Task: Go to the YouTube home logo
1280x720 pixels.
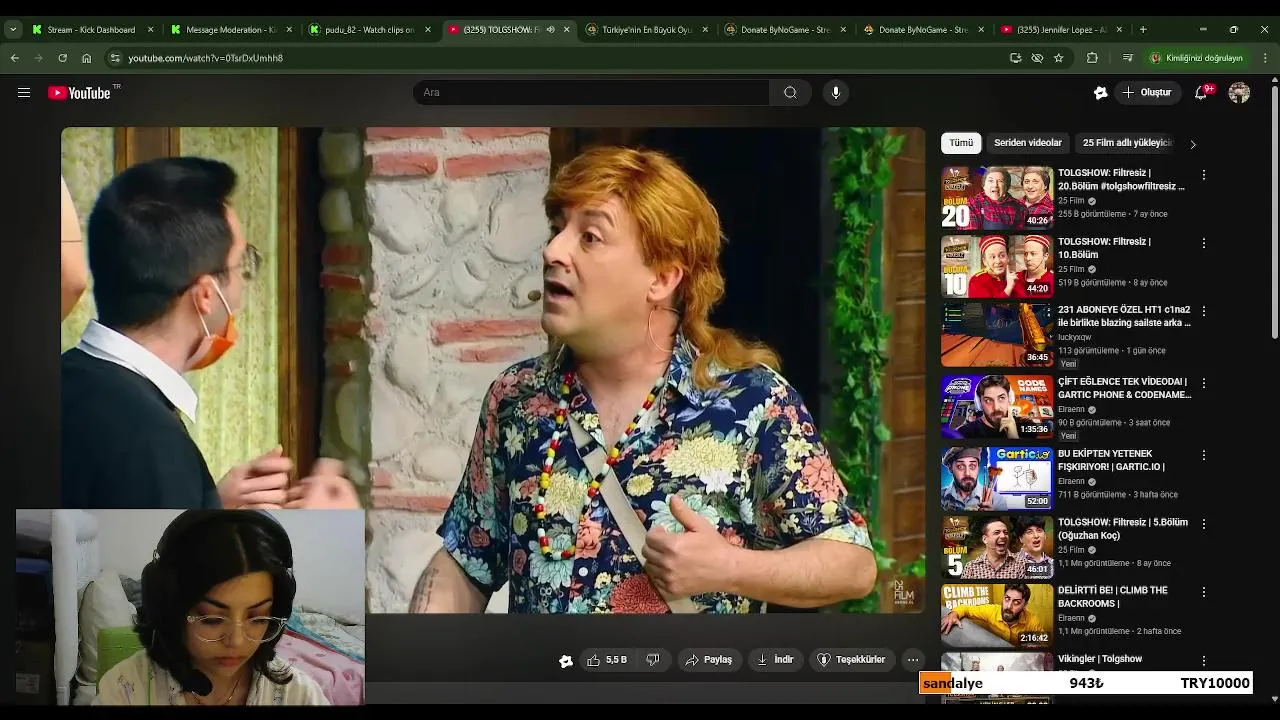Action: 79,93
